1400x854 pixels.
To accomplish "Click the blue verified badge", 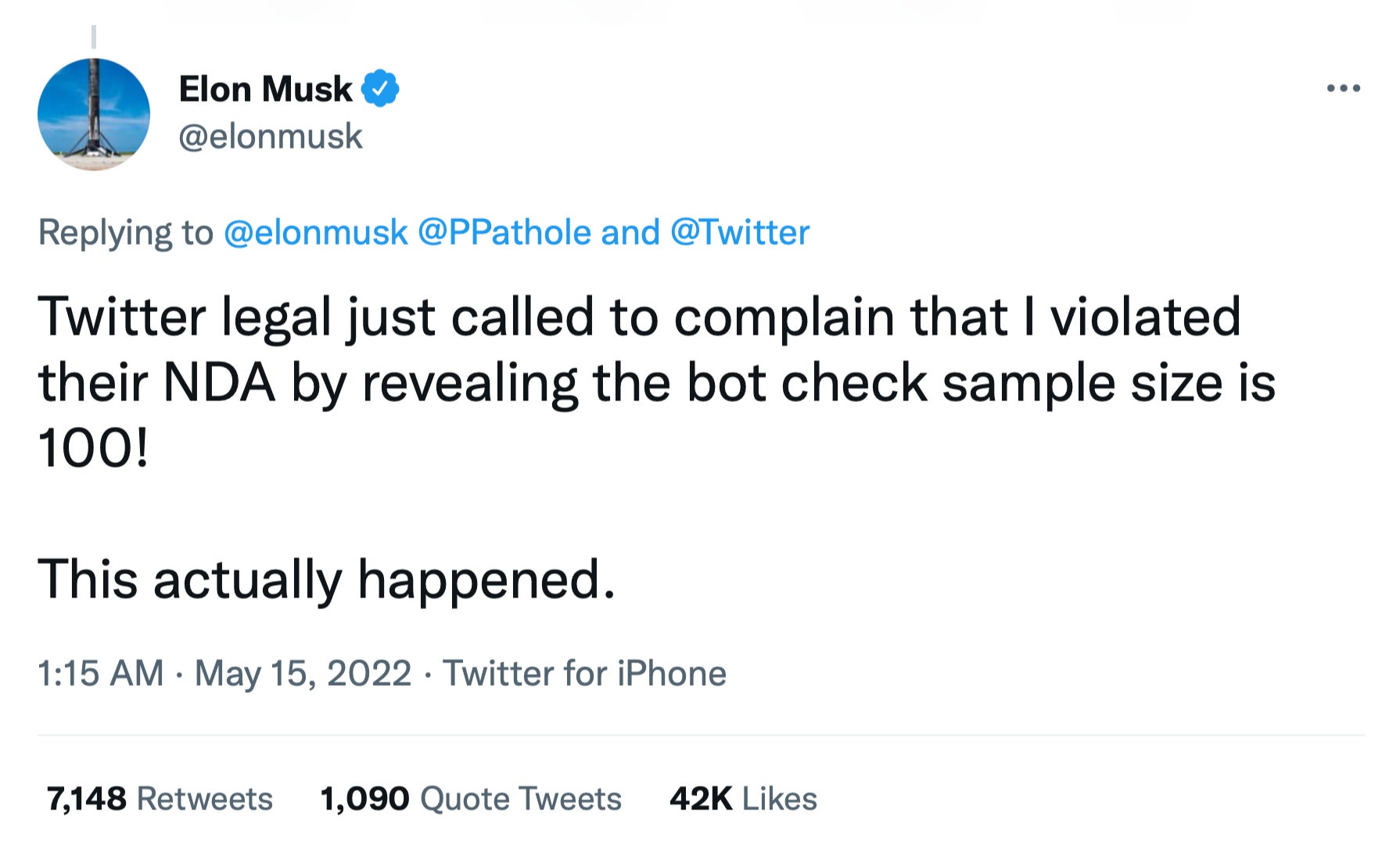I will [x=380, y=88].
